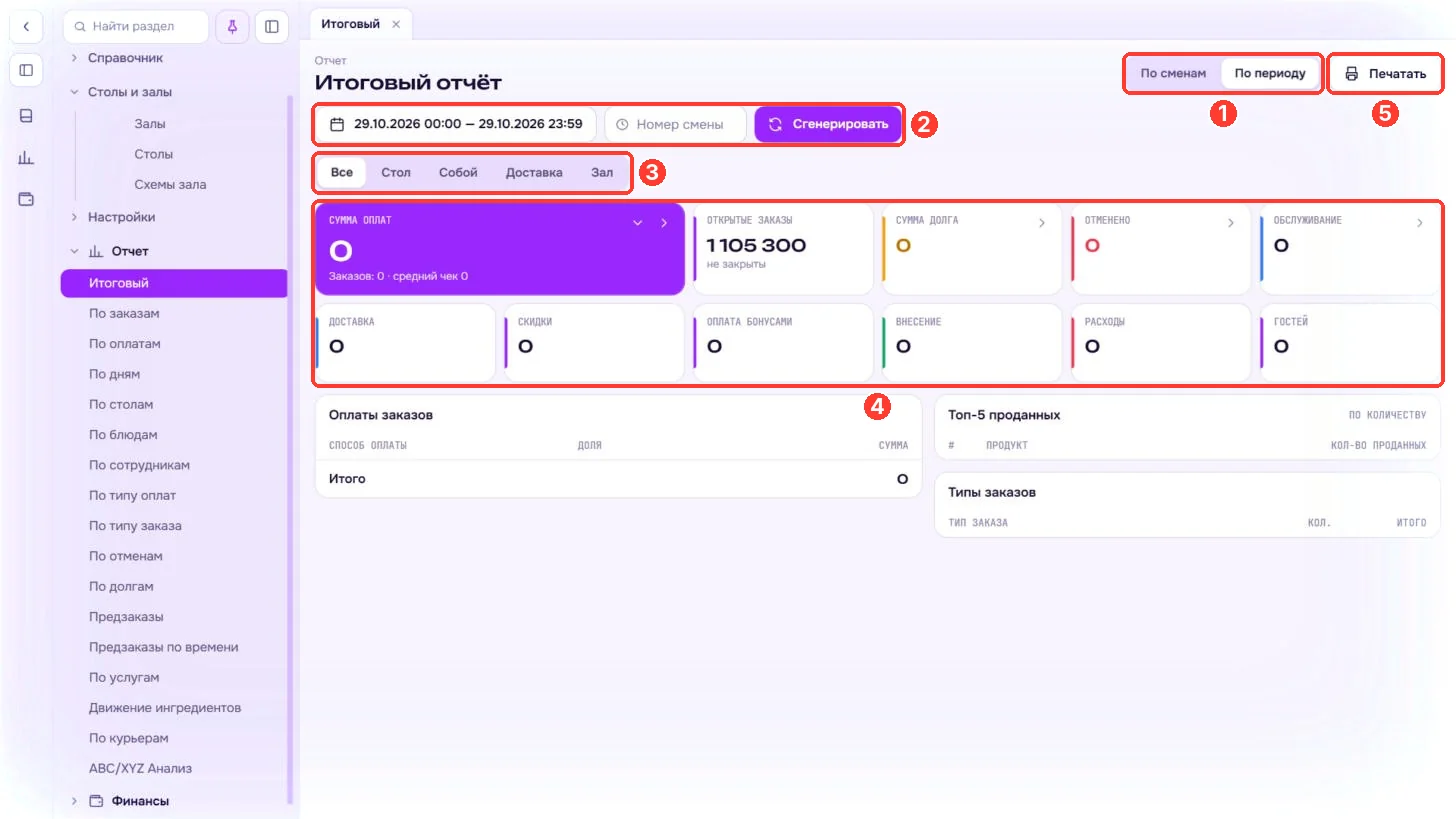Filter the report by Доставка orders
The height and width of the screenshot is (819, 1456).
(x=534, y=172)
